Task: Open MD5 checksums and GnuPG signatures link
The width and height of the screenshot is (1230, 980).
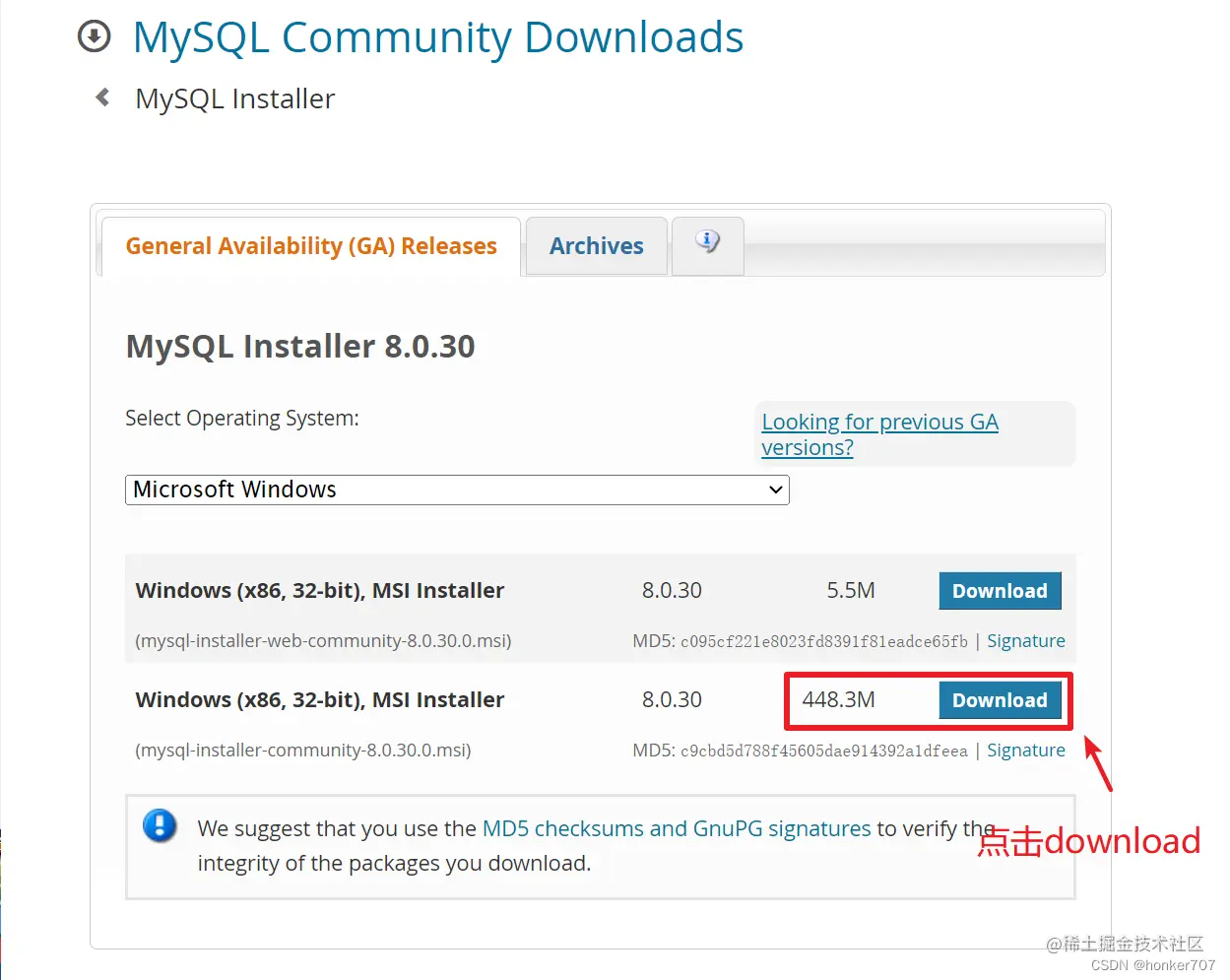Action: click(677, 828)
